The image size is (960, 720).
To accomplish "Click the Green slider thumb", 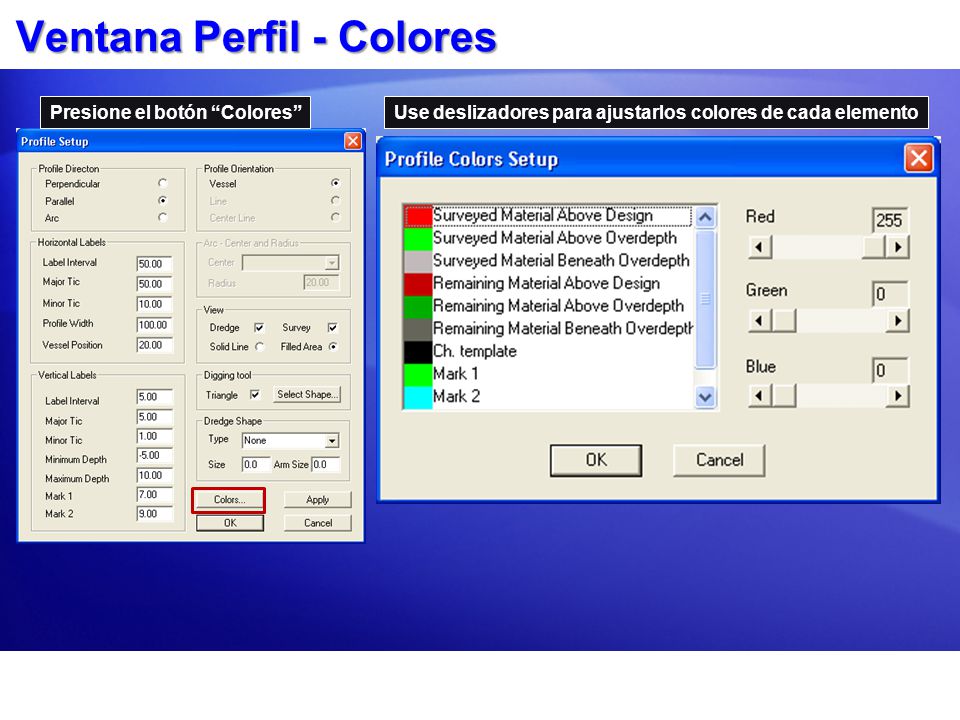I will tap(784, 321).
